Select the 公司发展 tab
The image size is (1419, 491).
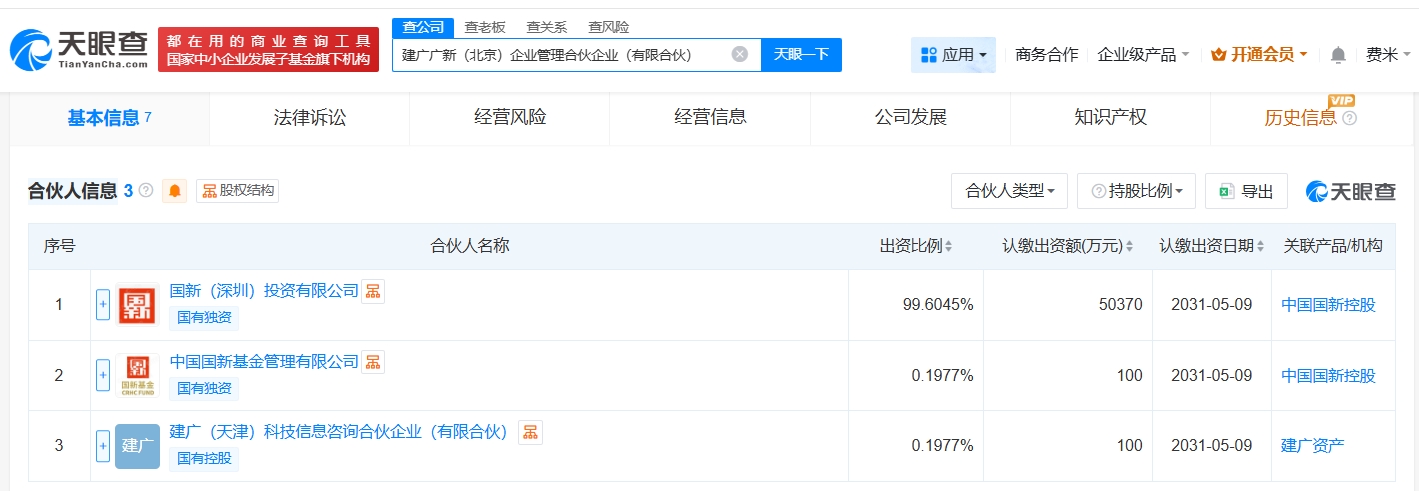tap(910, 118)
